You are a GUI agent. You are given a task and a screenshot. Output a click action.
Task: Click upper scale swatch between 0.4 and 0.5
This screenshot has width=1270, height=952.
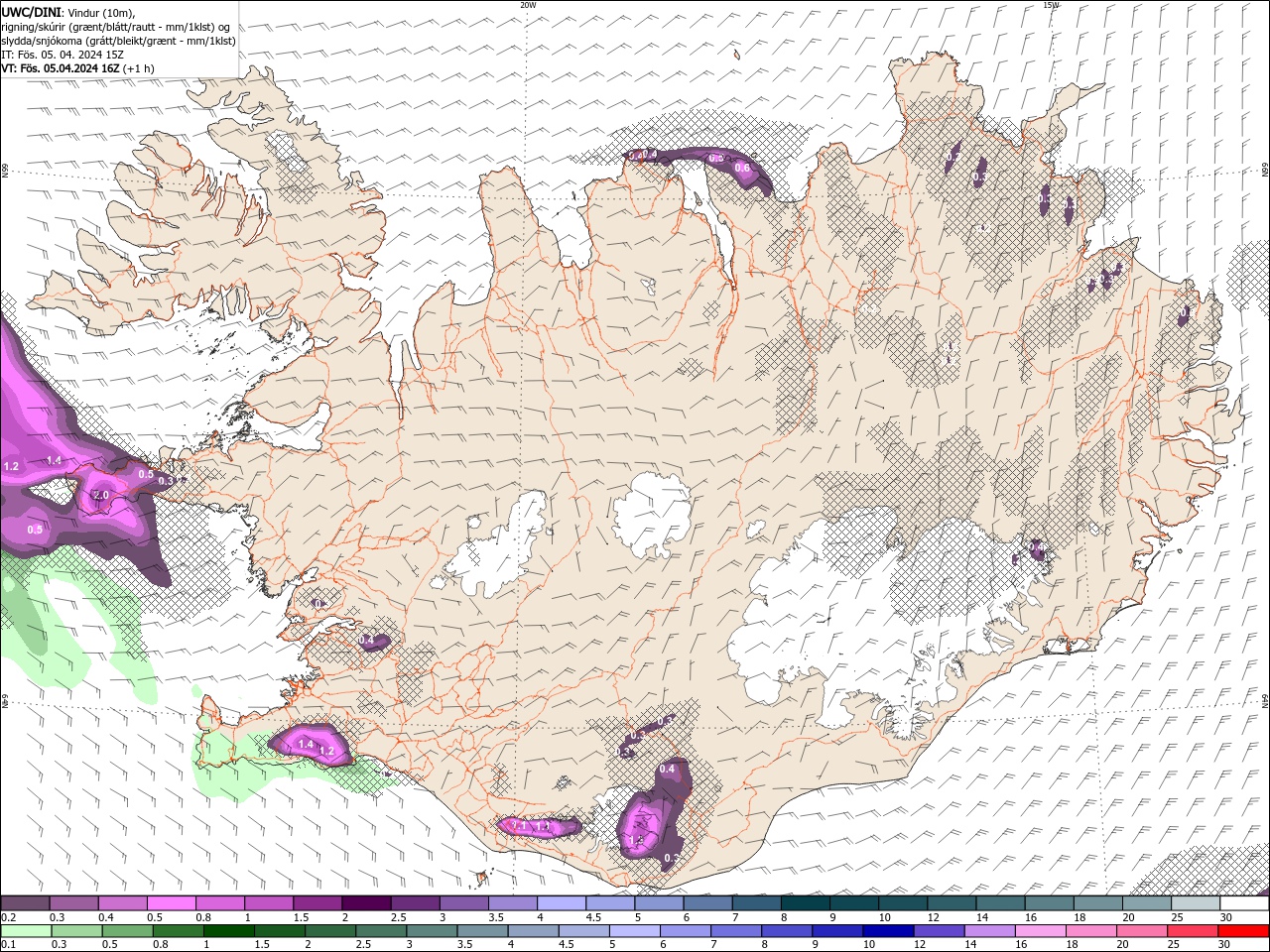click(x=122, y=903)
